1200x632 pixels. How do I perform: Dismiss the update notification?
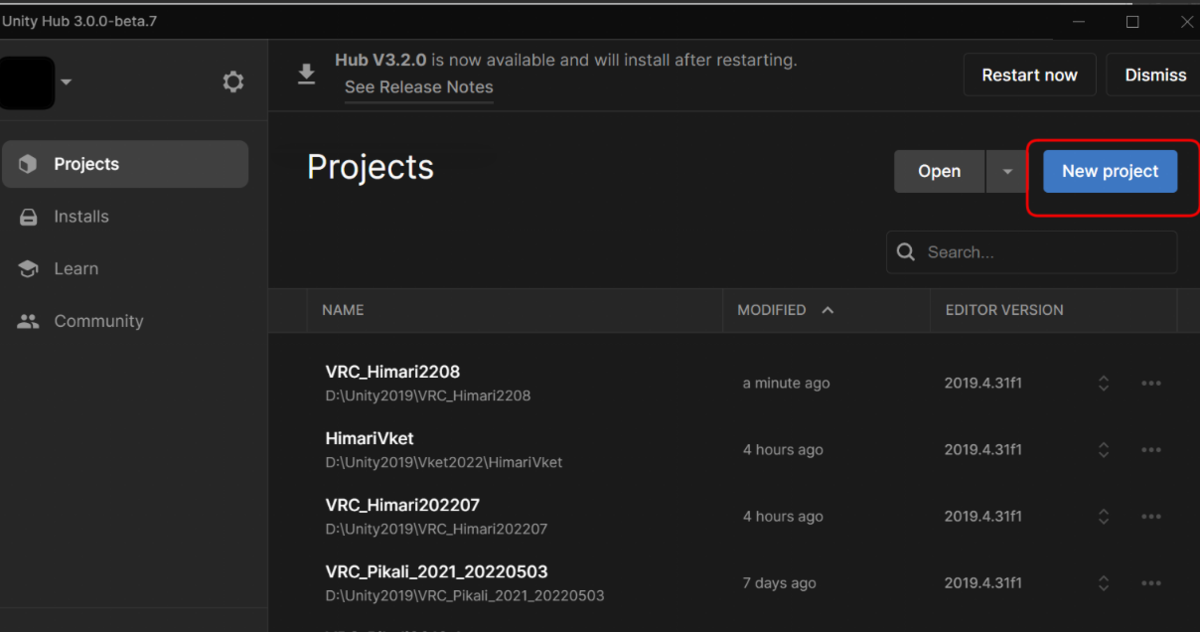(1154, 75)
